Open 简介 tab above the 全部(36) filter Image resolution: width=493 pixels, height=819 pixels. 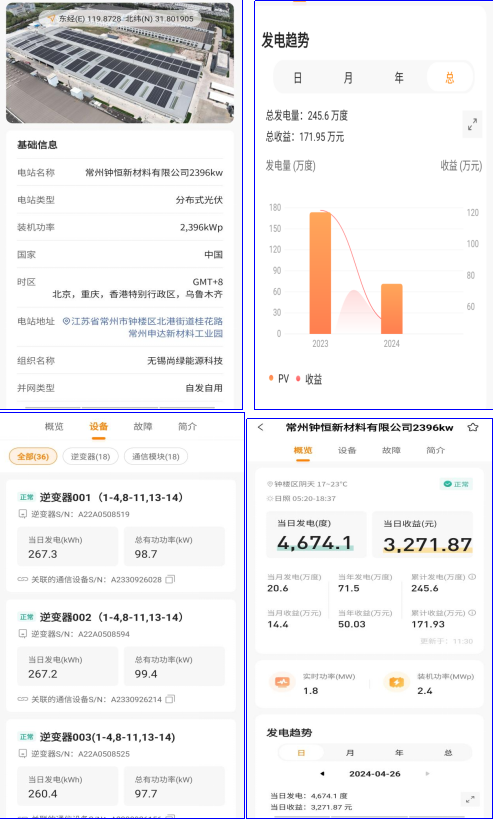coord(187,426)
